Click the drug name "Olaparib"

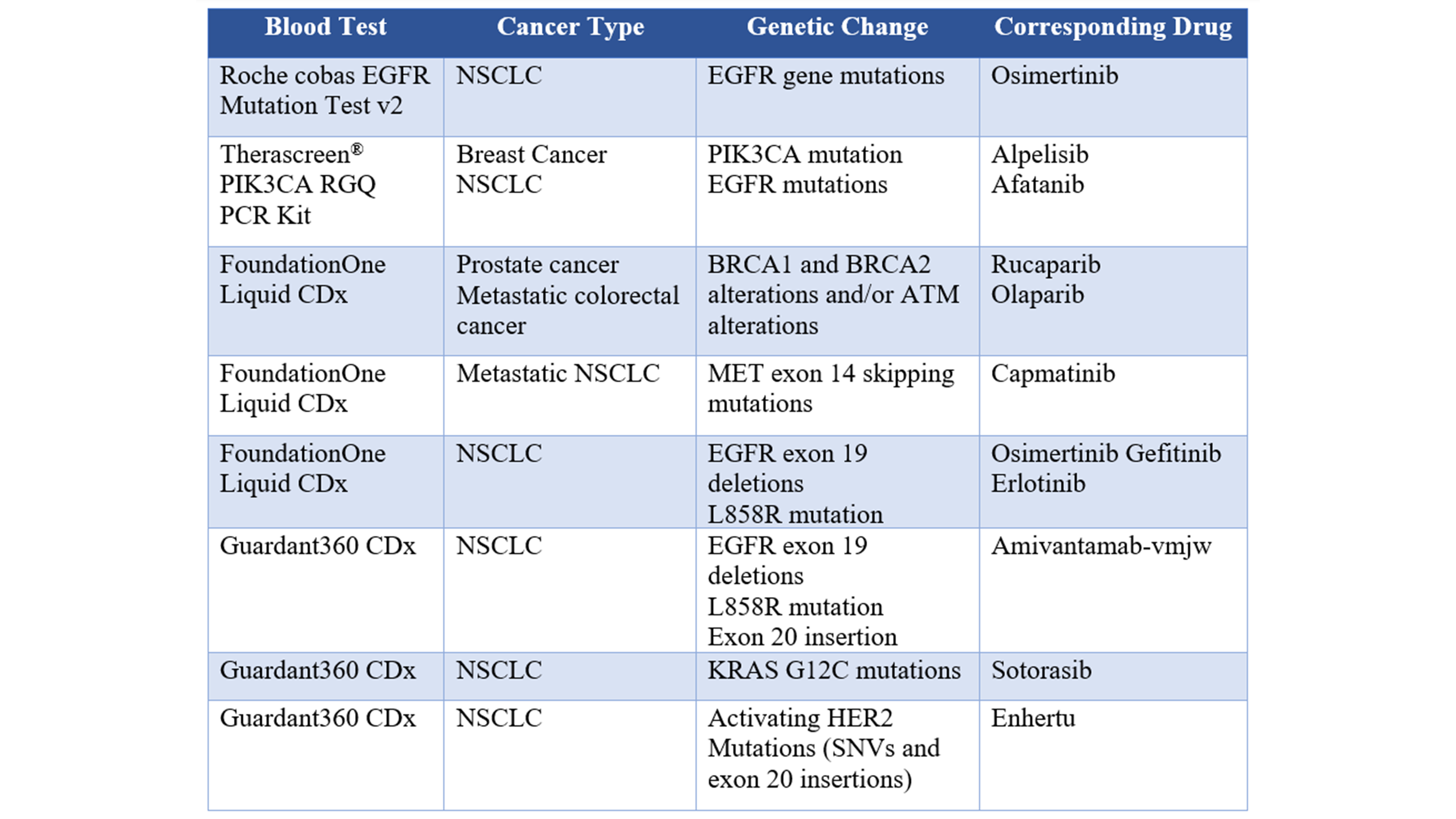pos(1037,295)
